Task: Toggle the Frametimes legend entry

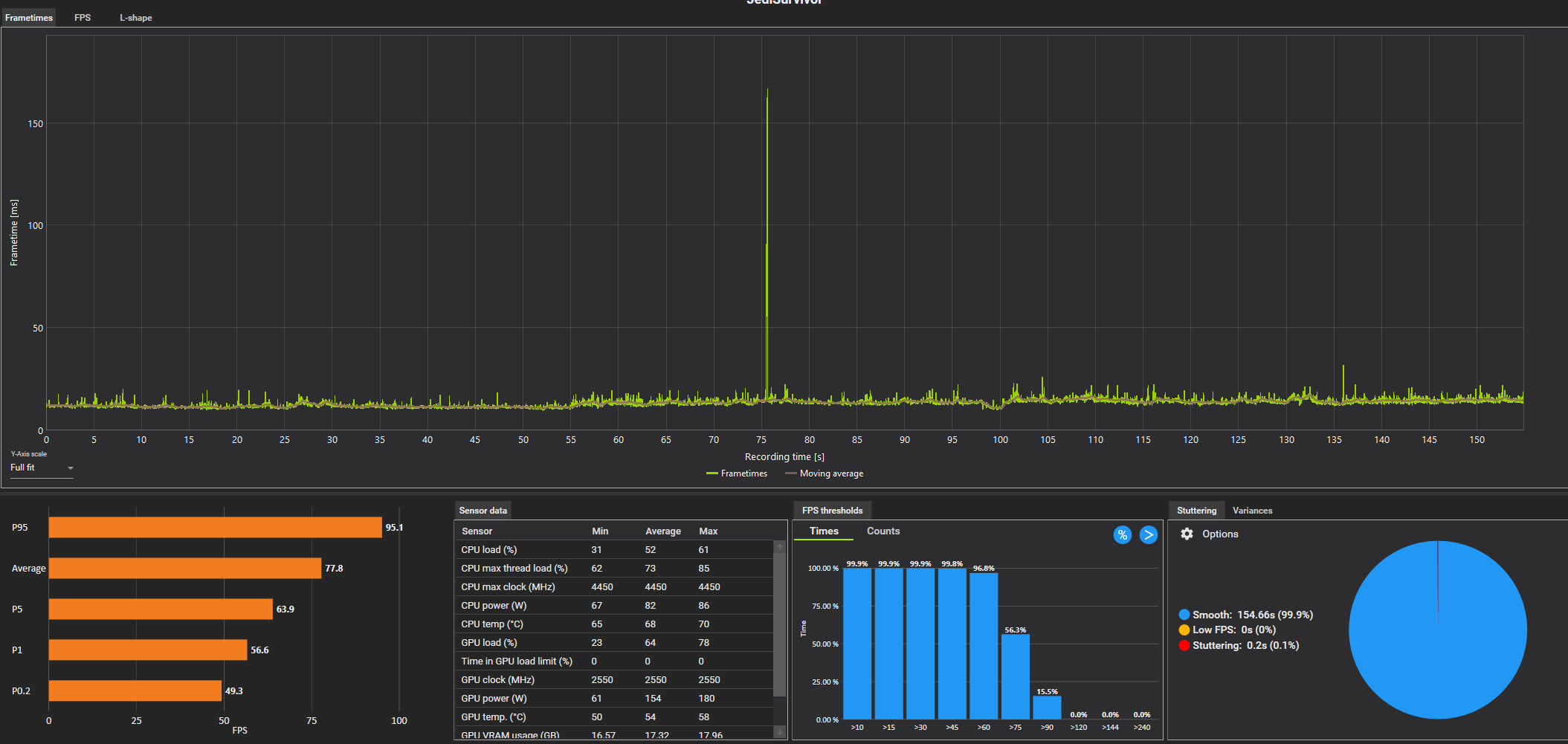Action: 737,473
